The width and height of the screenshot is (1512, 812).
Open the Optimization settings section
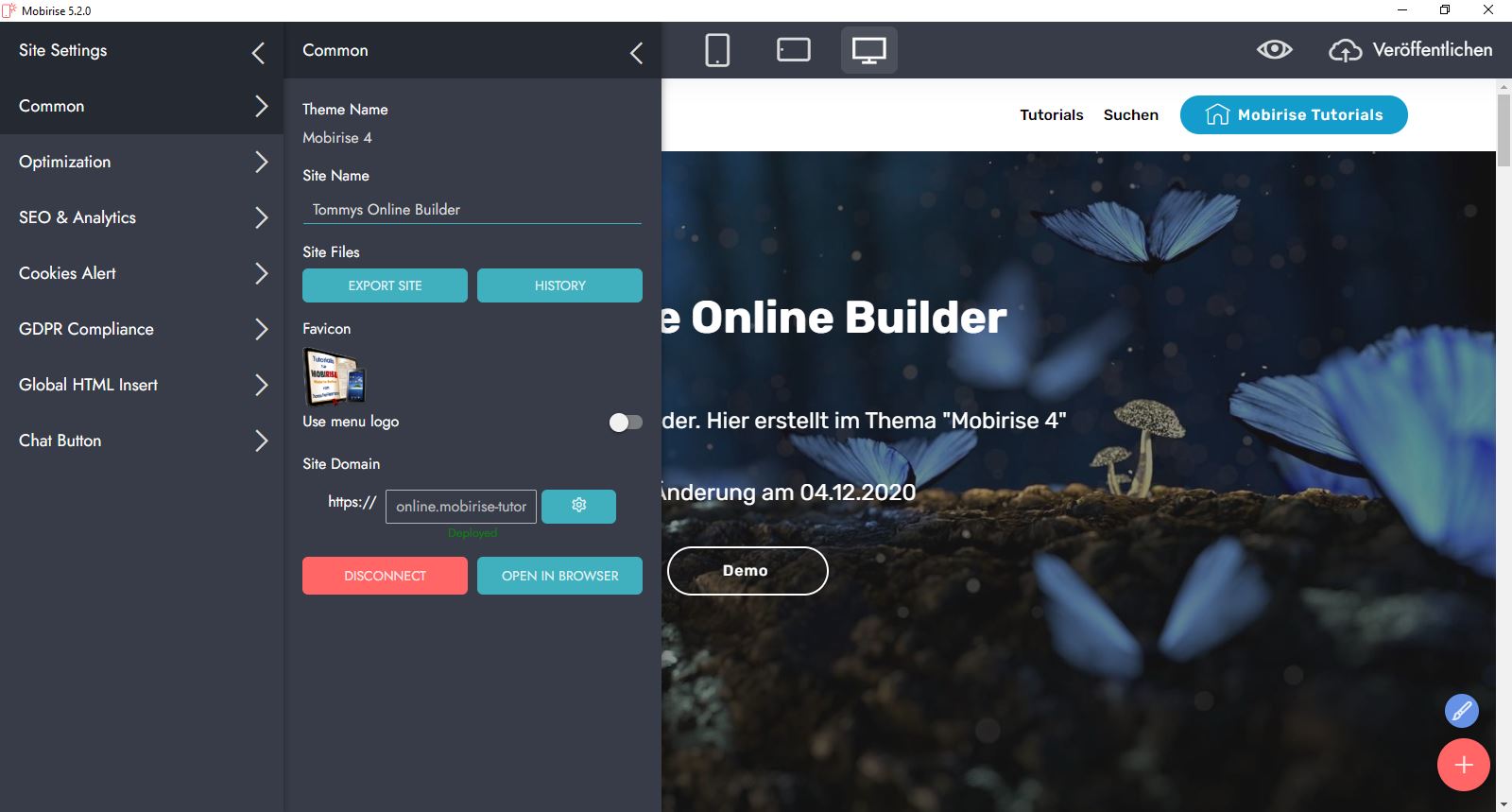tap(142, 162)
